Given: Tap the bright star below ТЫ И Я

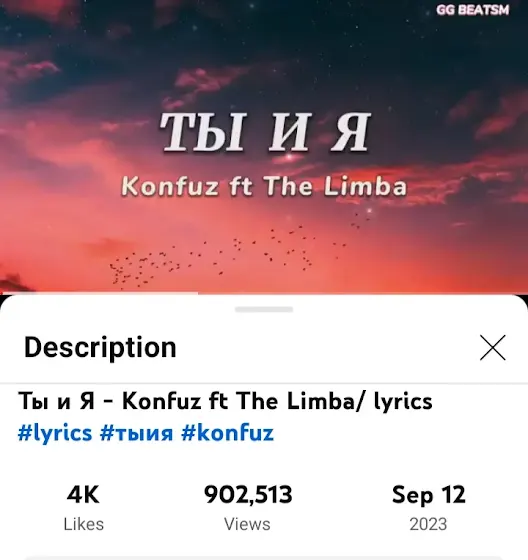Looking at the screenshot, I should click(290, 157).
